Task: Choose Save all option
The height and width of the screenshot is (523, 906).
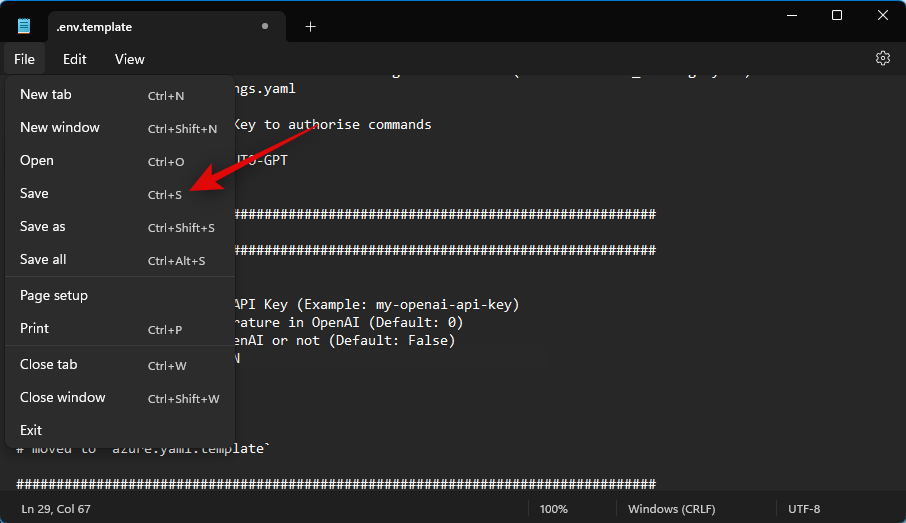Action: (120, 259)
